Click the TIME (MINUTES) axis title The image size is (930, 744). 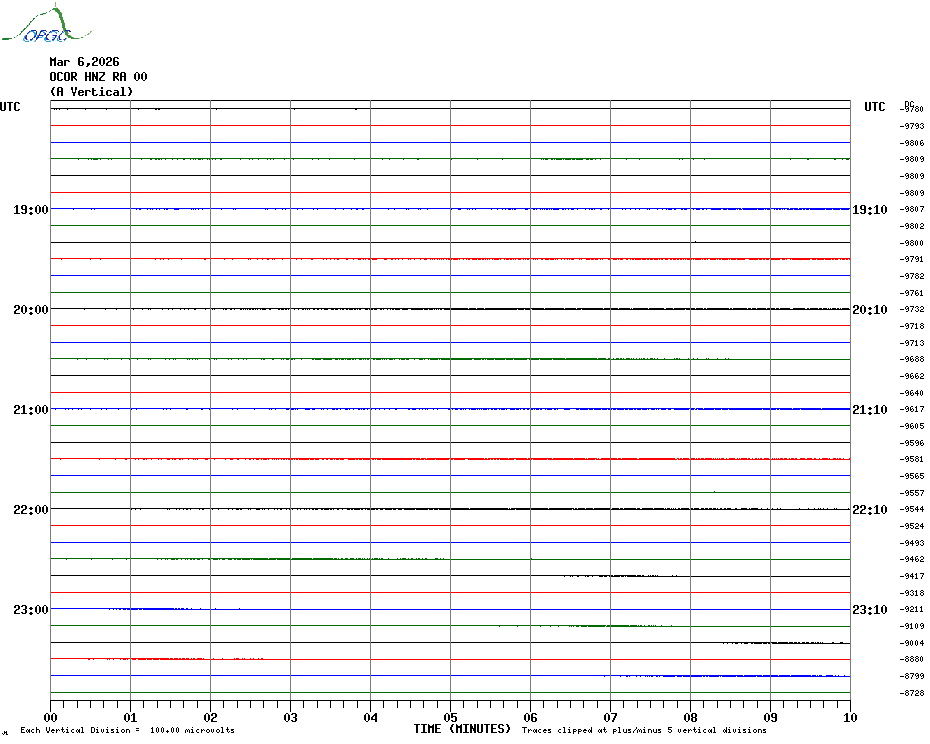tap(462, 729)
